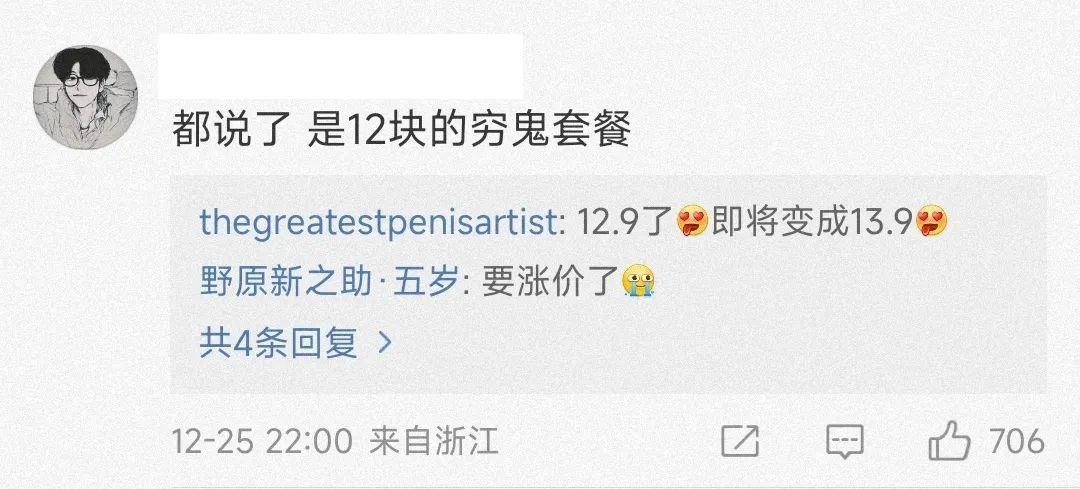Viewport: 1080px width, 489px height.
Task: Tap heart-eyes emoji following 13.9
Action: pos(932,222)
